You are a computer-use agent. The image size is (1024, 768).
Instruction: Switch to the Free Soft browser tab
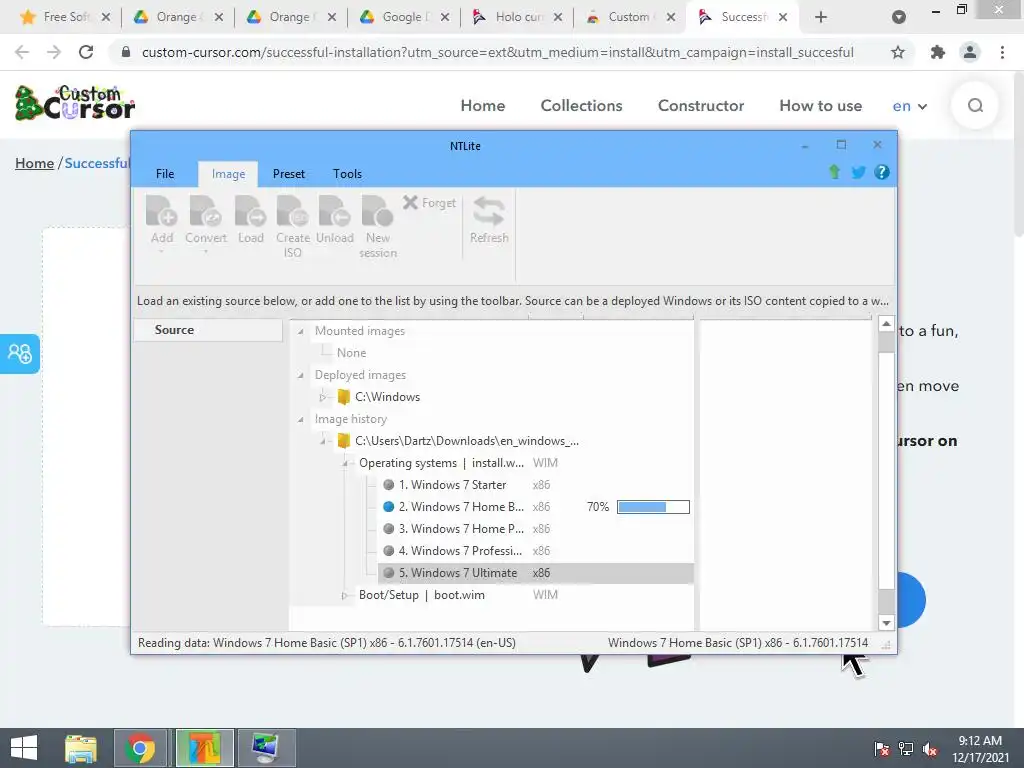tap(65, 17)
